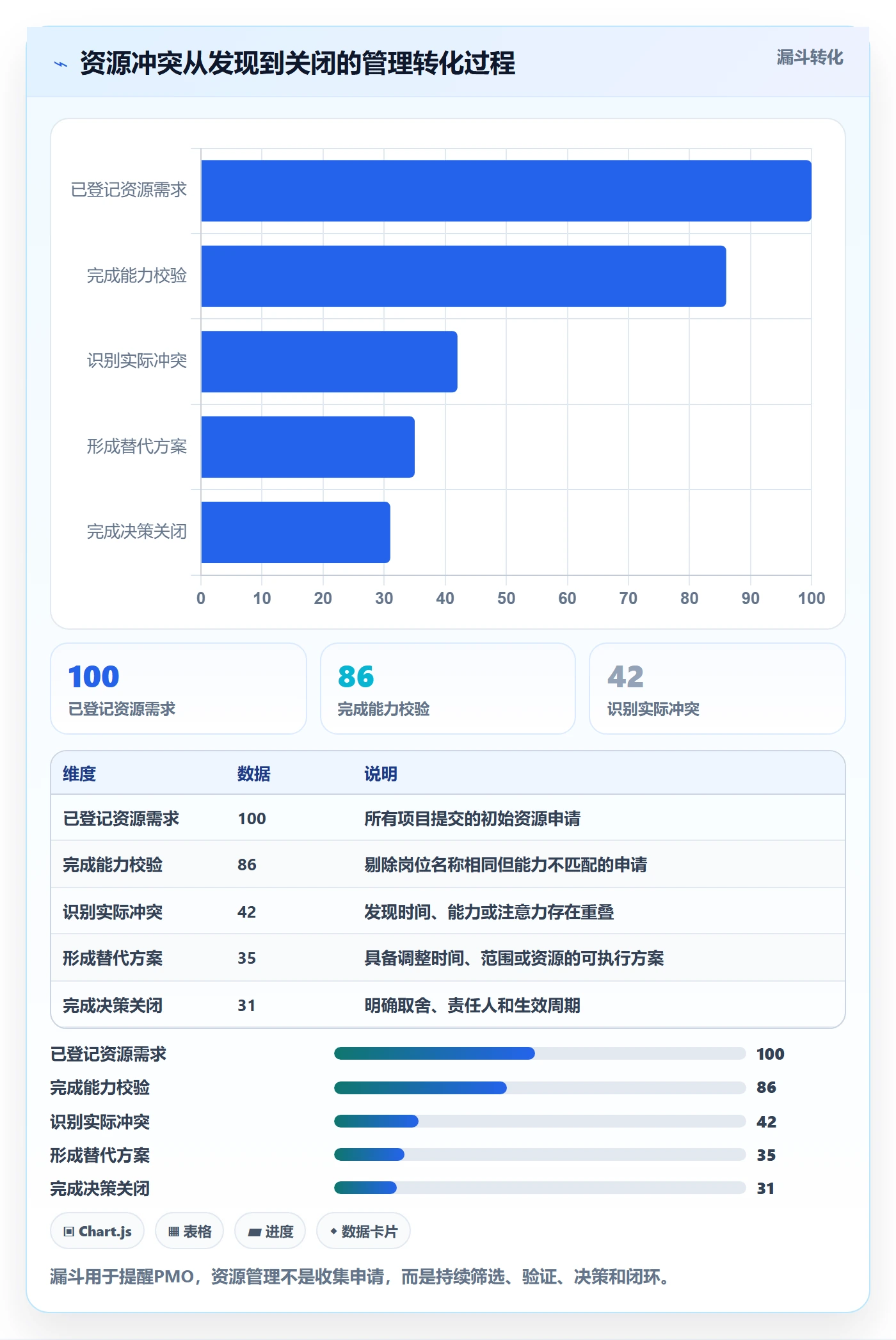The width and height of the screenshot is (896, 1340).
Task: Click table cell 具备调整时间、范围或资源的可执行方案
Action: click(x=514, y=958)
